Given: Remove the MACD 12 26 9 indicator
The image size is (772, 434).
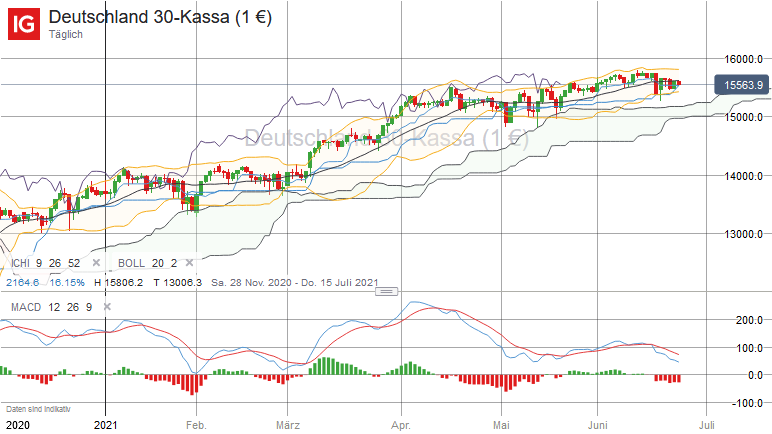Looking at the screenshot, I should pos(107,307).
